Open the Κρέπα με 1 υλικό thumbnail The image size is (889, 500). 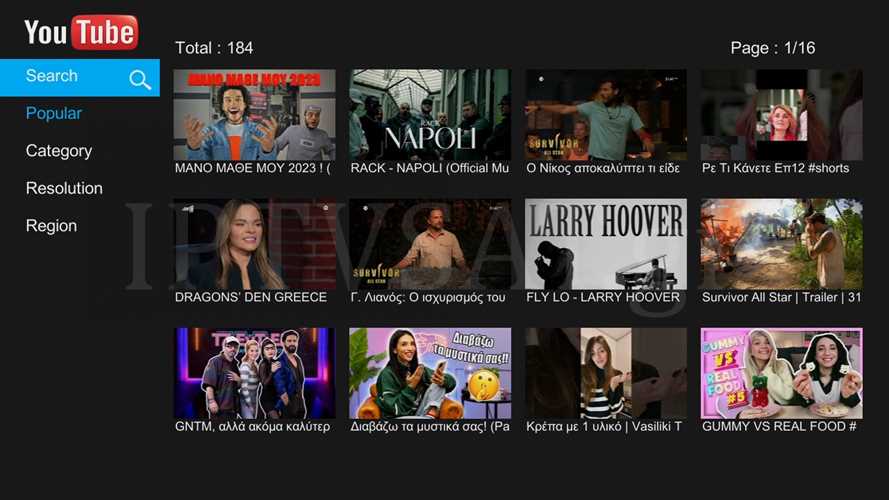pyautogui.click(x=605, y=373)
